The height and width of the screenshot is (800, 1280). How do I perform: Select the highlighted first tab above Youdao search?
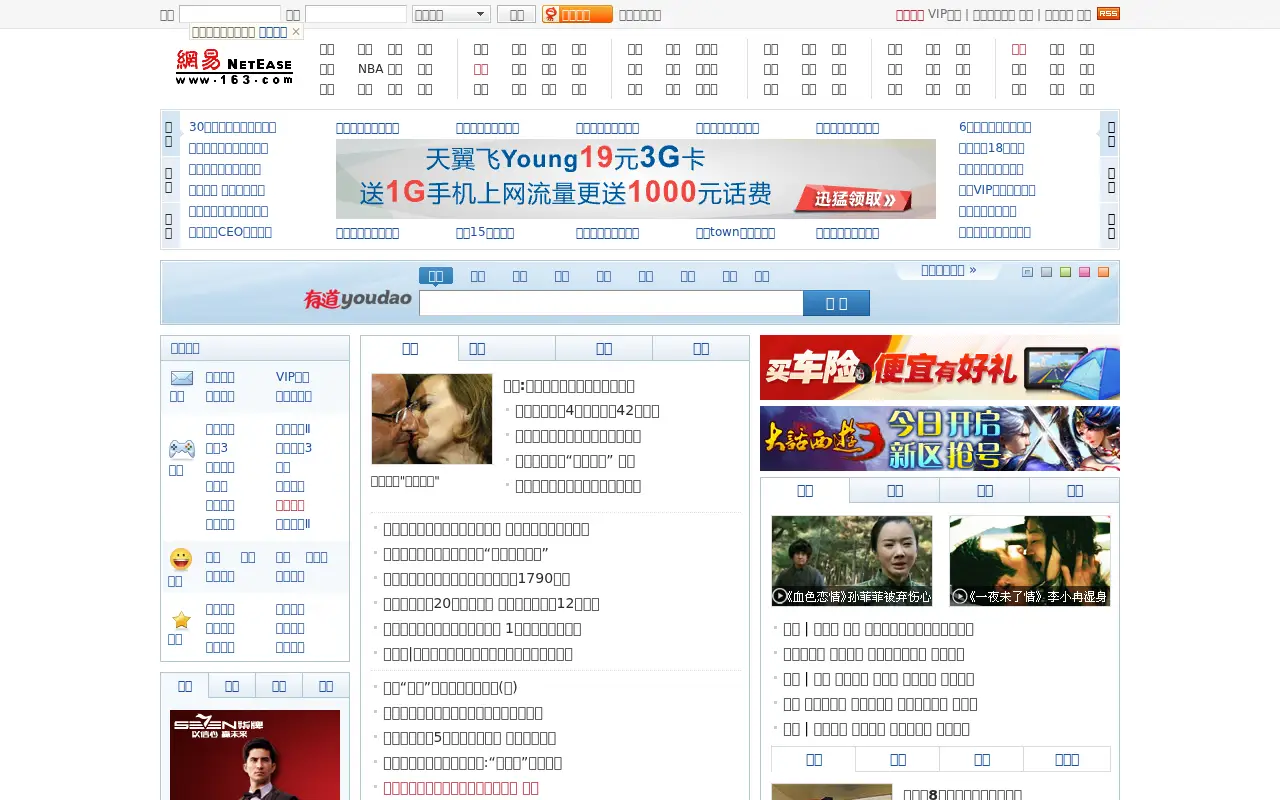point(436,275)
